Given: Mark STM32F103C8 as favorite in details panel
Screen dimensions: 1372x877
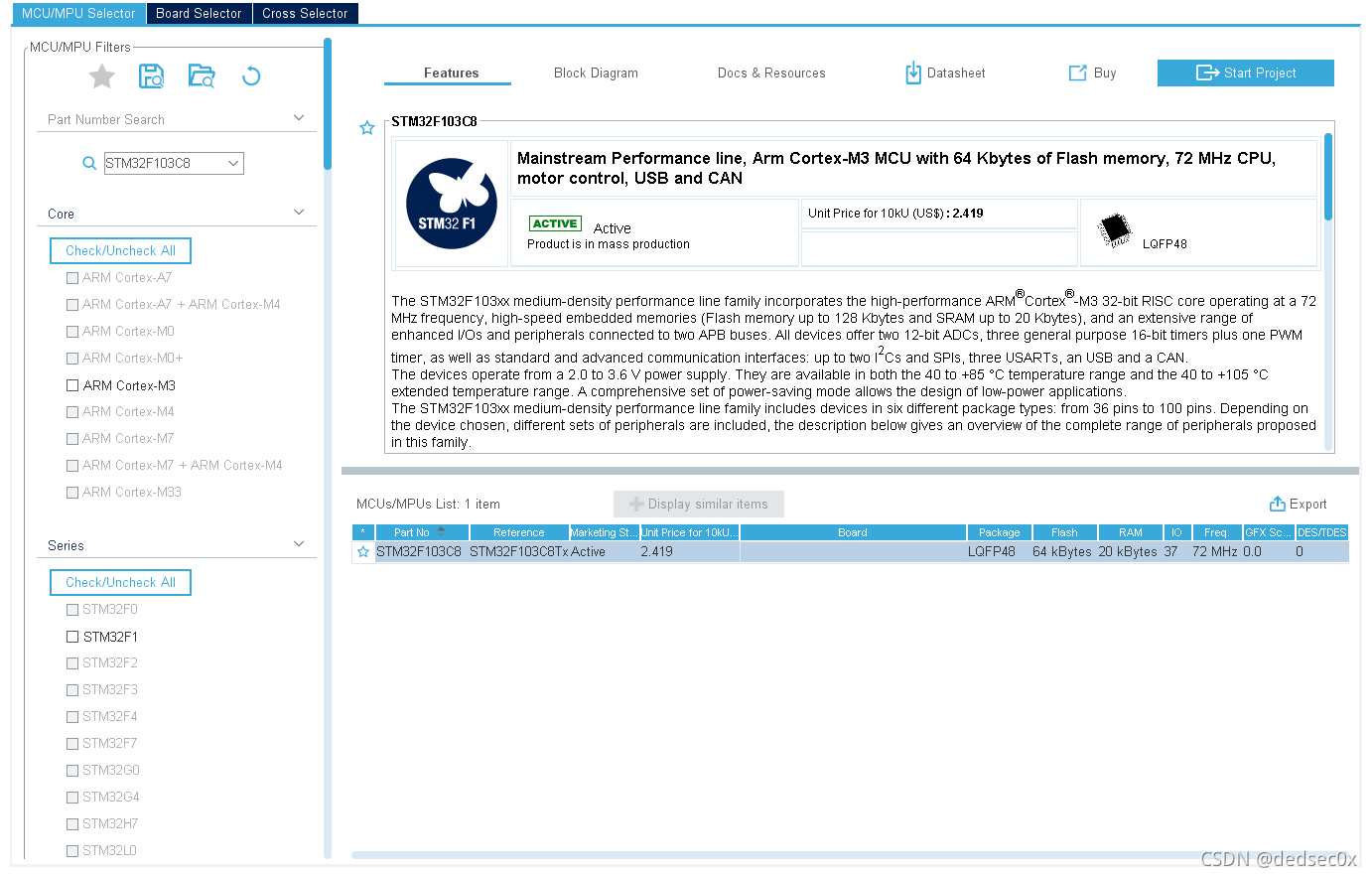Looking at the screenshot, I should [x=367, y=128].
